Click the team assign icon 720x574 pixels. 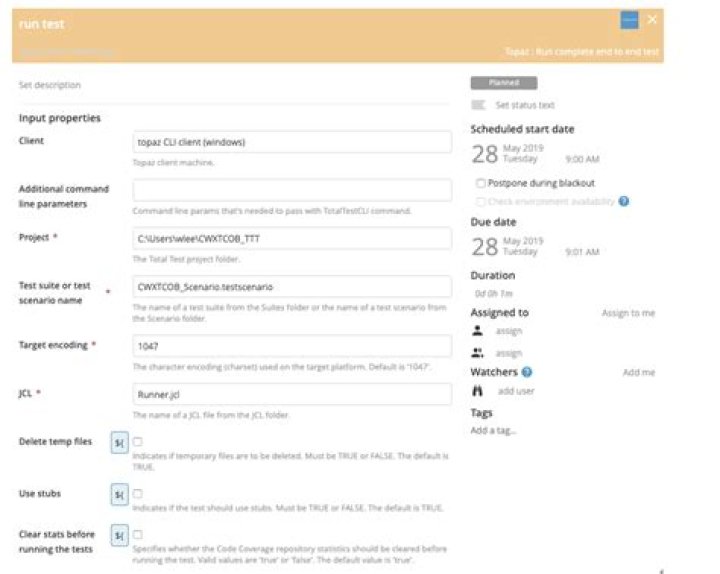click(x=478, y=353)
